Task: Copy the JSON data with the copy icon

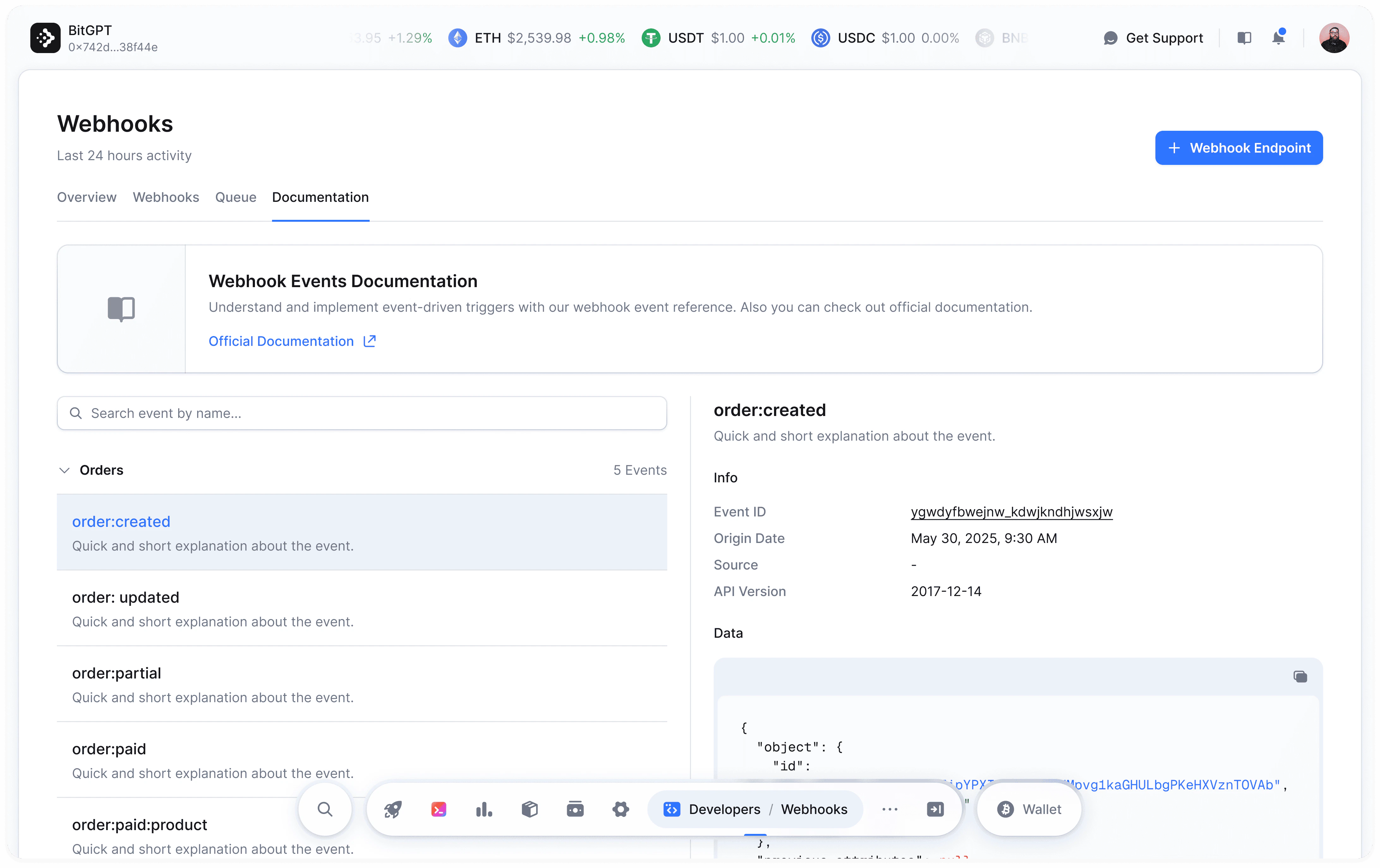Action: coord(1300,677)
